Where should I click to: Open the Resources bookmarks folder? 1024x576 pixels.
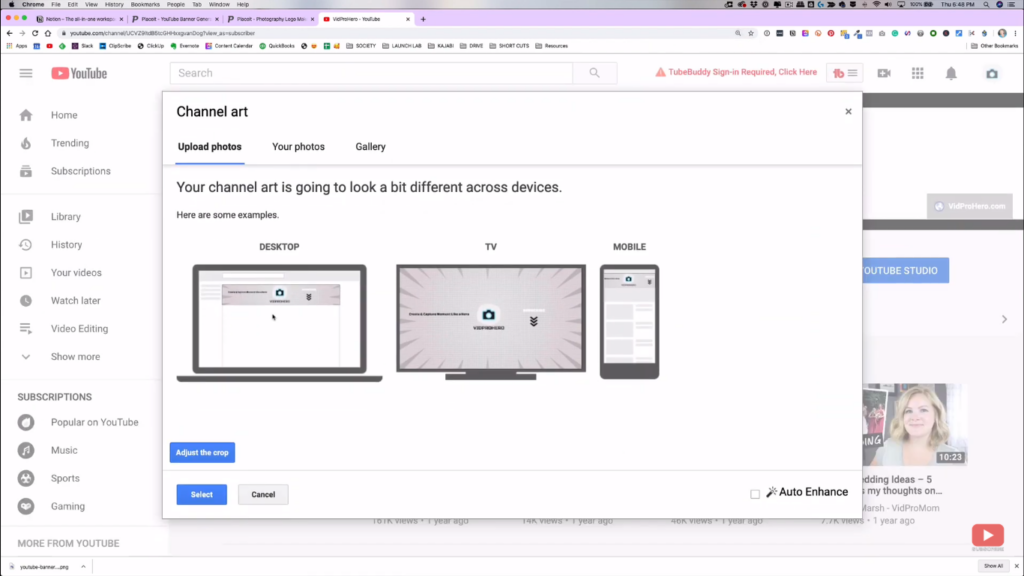coord(552,46)
